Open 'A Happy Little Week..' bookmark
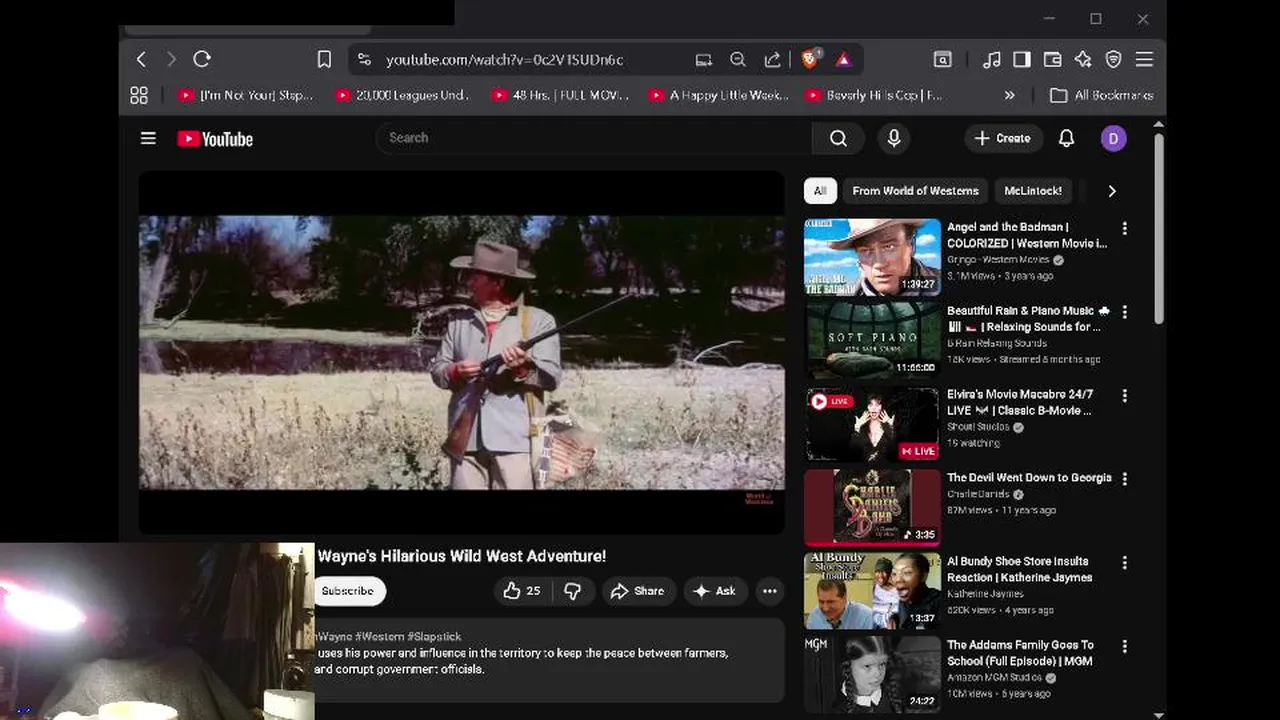1280x720 pixels. [x=719, y=95]
